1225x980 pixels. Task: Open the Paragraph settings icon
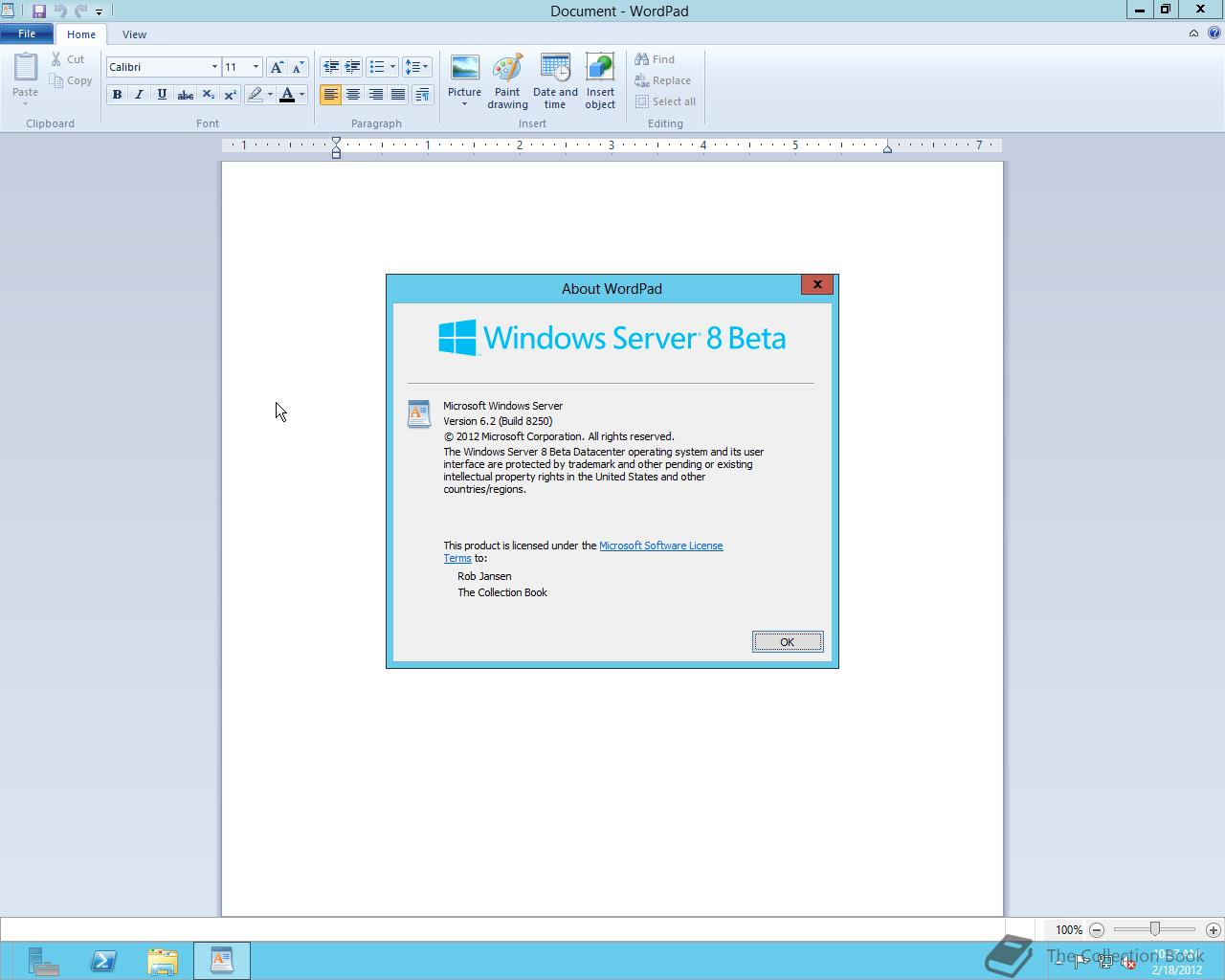pos(422,95)
